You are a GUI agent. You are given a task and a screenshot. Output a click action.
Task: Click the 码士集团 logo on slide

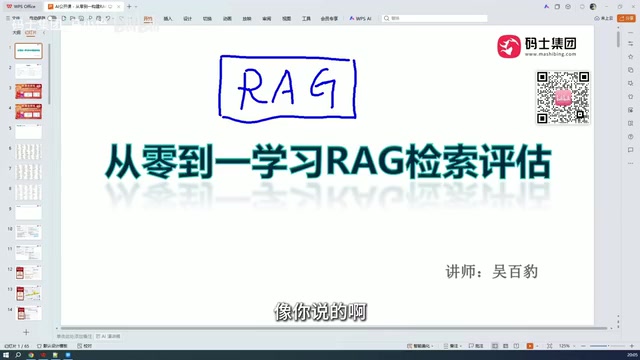pyautogui.click(x=537, y=46)
